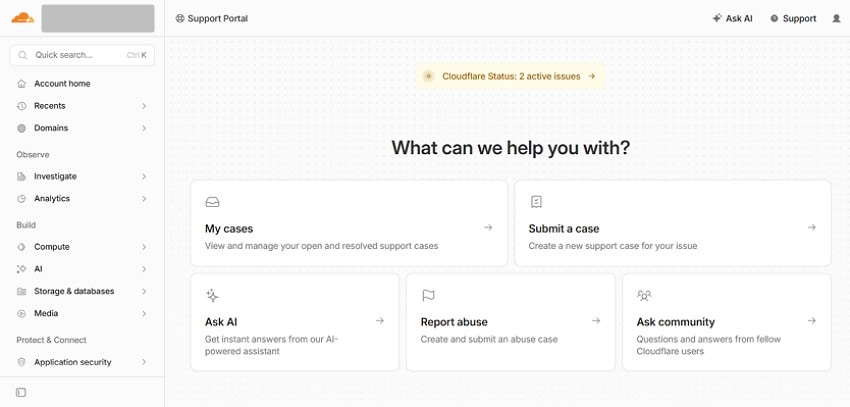
Task: Click the Application security shield icon
Action: click(x=22, y=362)
